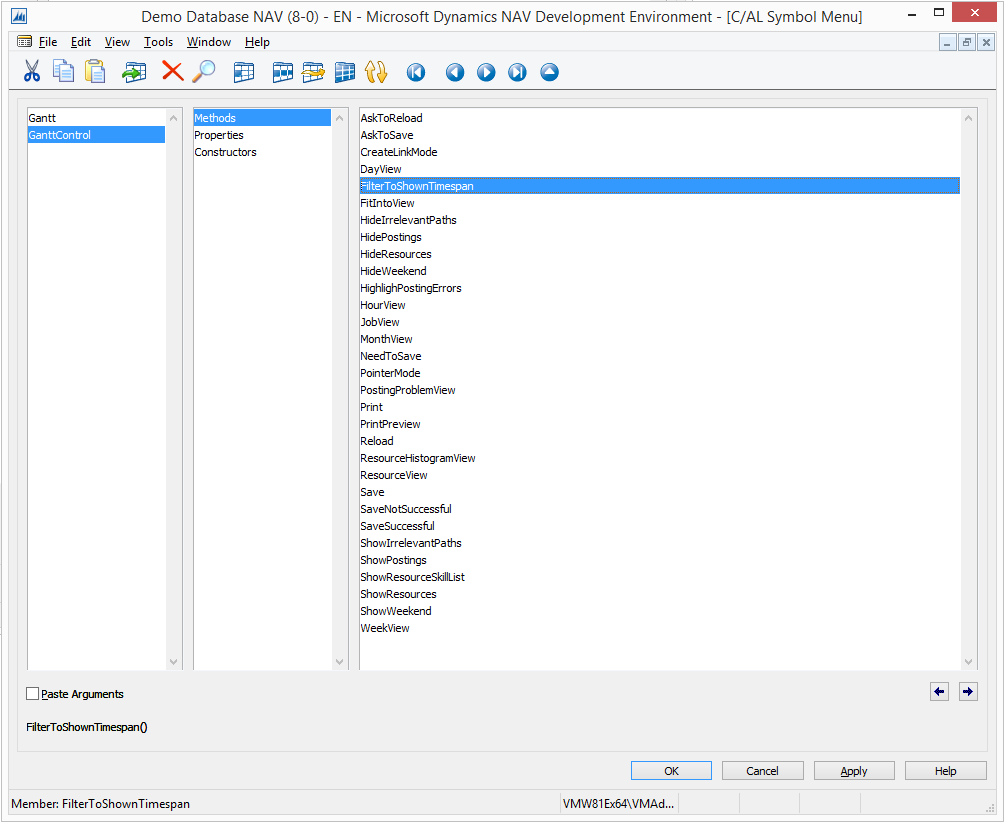Click the OK button

click(x=671, y=770)
